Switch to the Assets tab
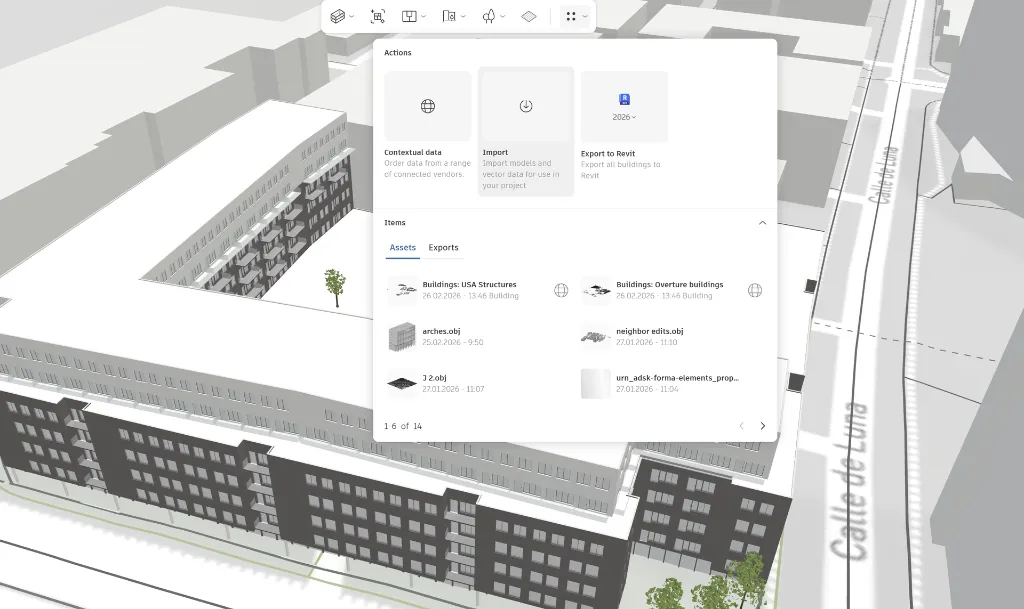The width and height of the screenshot is (1024, 609). 402,247
